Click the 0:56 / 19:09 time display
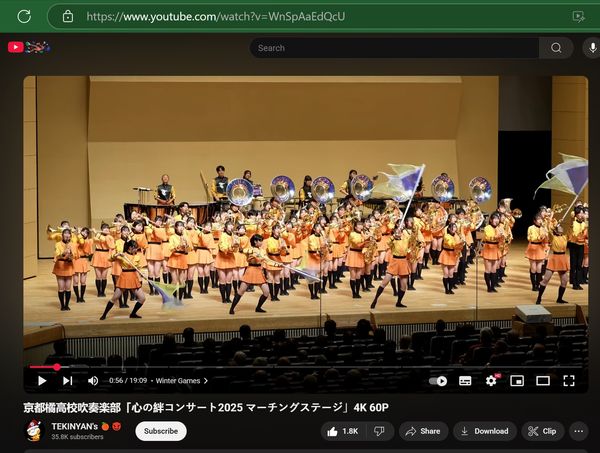The width and height of the screenshot is (600, 453). [x=128, y=381]
